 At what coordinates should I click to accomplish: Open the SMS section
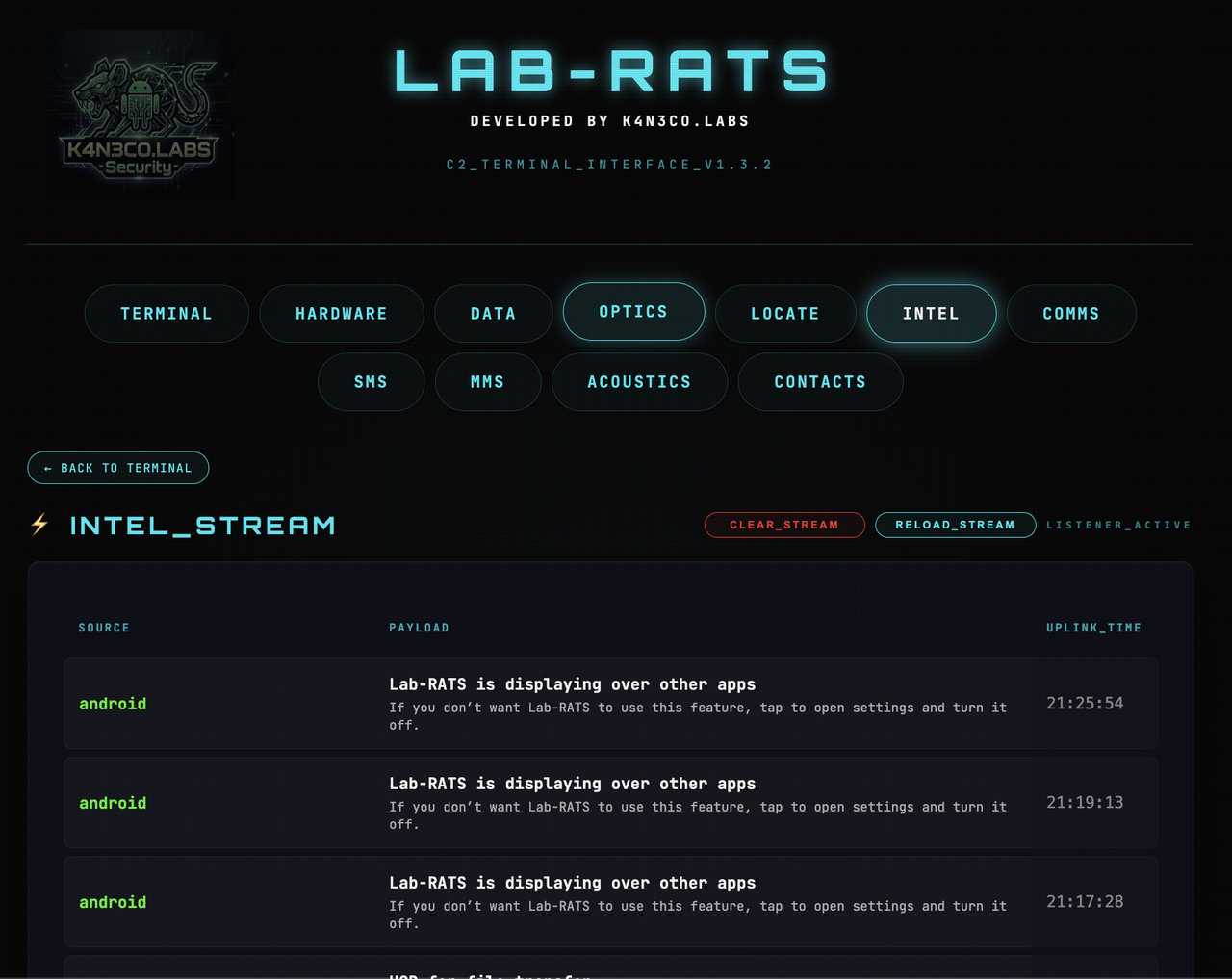pos(371,382)
